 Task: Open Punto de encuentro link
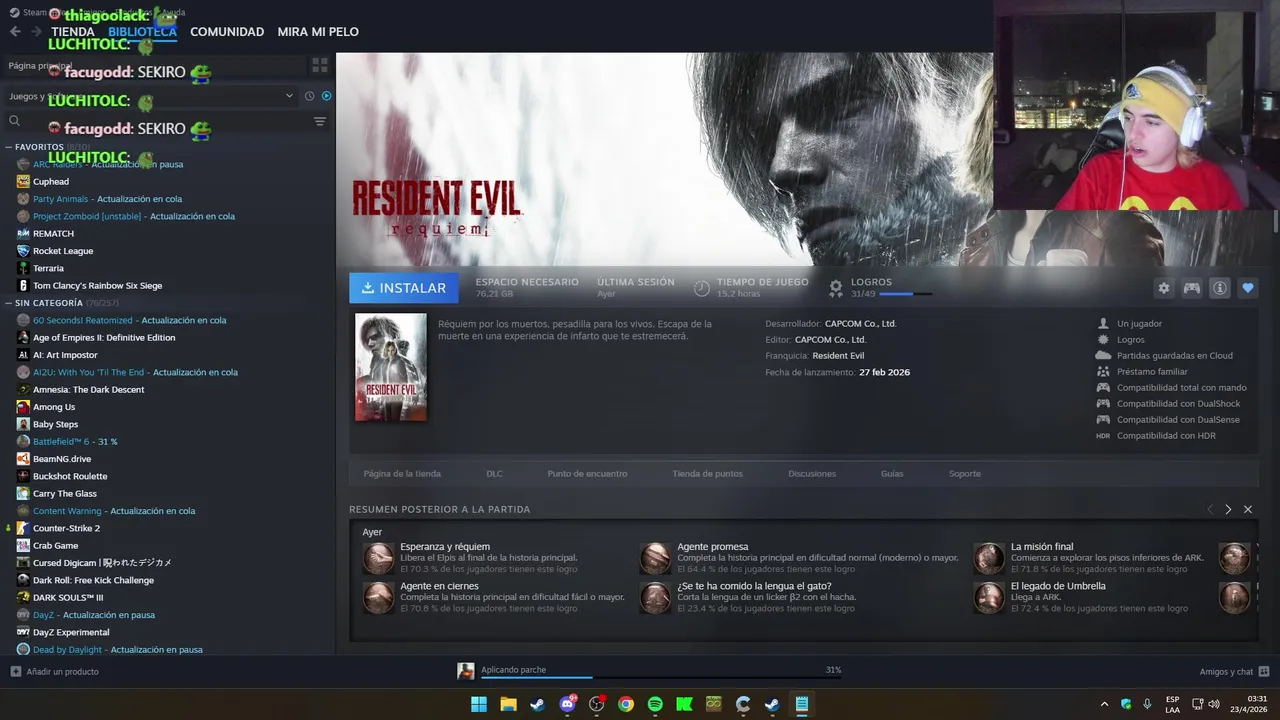587,474
